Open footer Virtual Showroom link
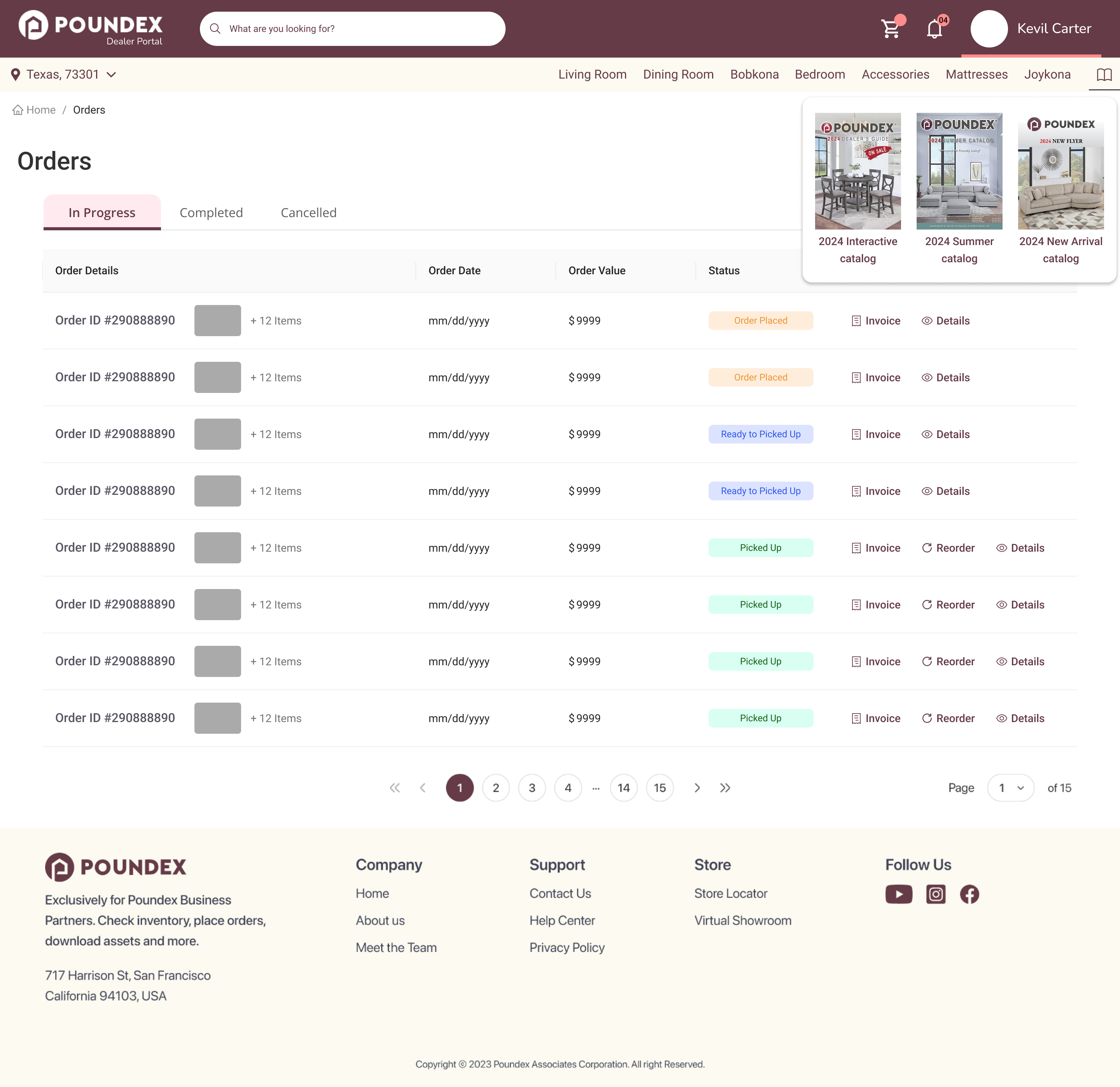The height and width of the screenshot is (1087, 1120). click(x=742, y=920)
